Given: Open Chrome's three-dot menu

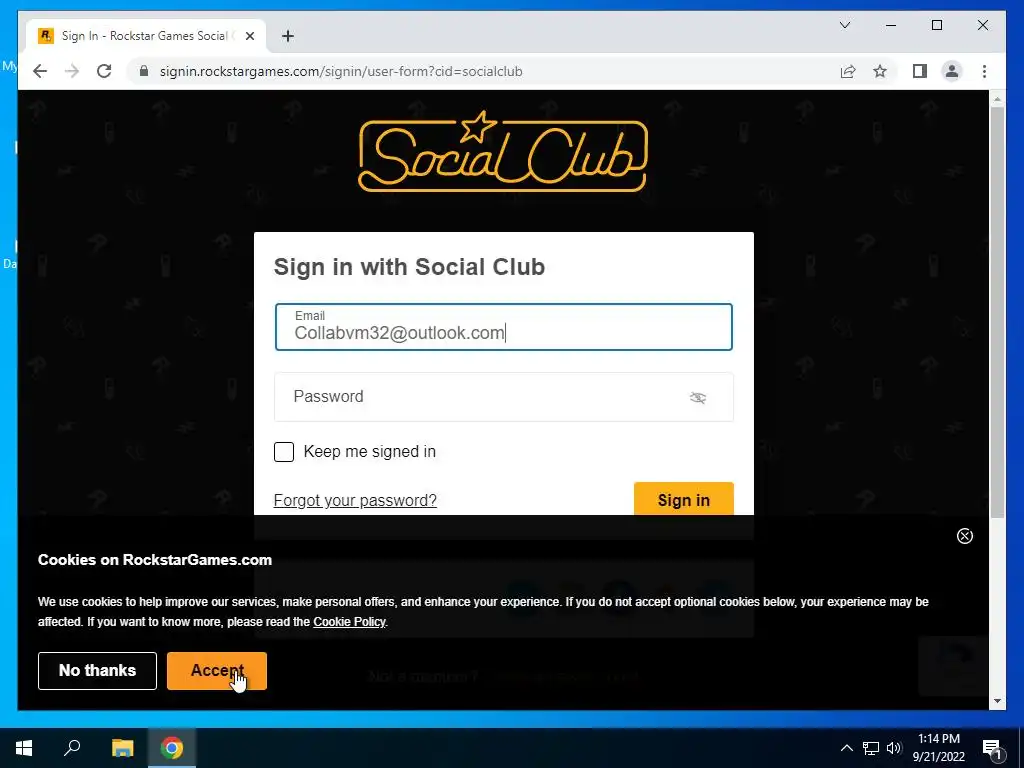Looking at the screenshot, I should (984, 71).
